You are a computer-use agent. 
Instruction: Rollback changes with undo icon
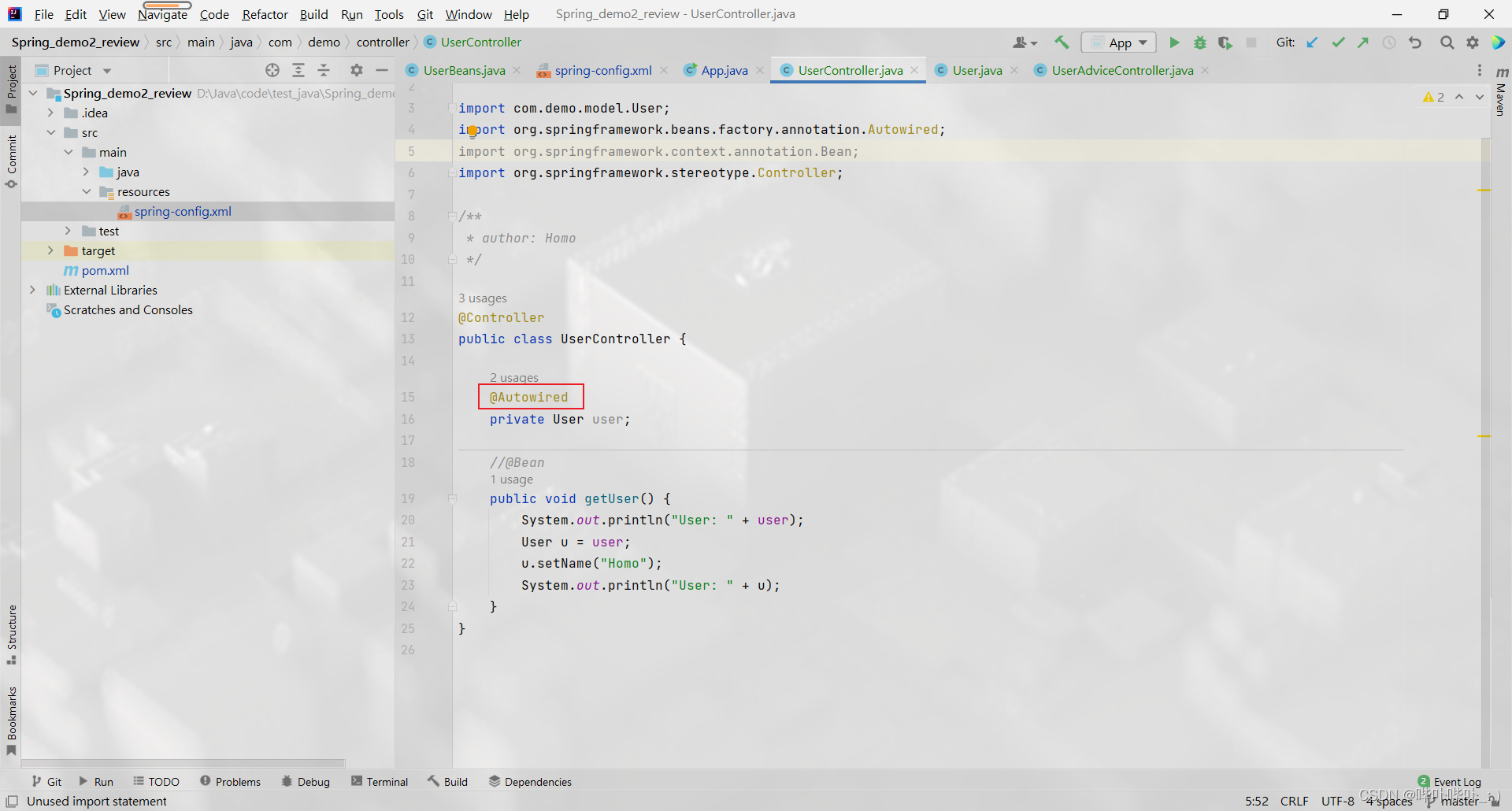pyautogui.click(x=1415, y=43)
